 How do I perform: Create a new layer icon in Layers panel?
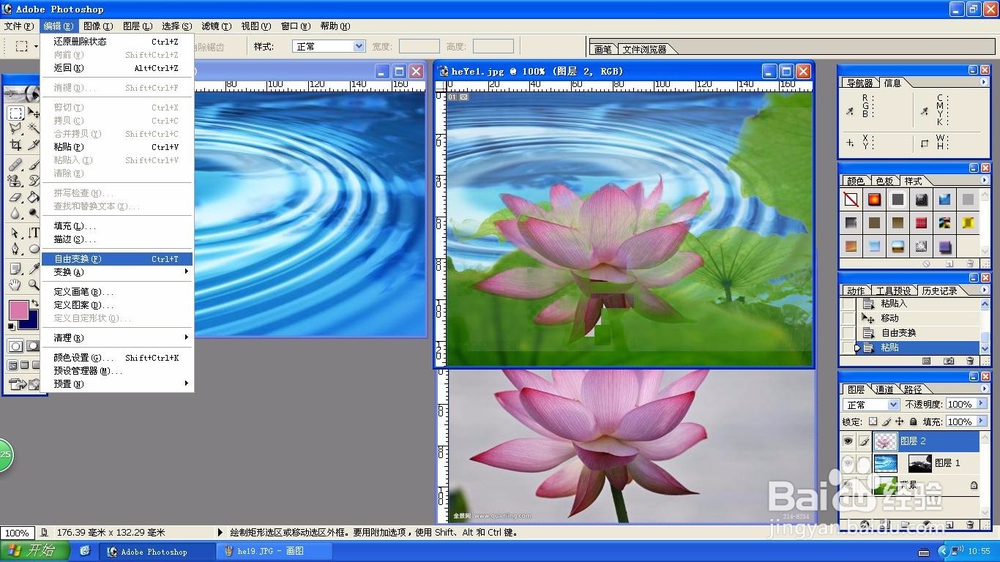(x=949, y=525)
